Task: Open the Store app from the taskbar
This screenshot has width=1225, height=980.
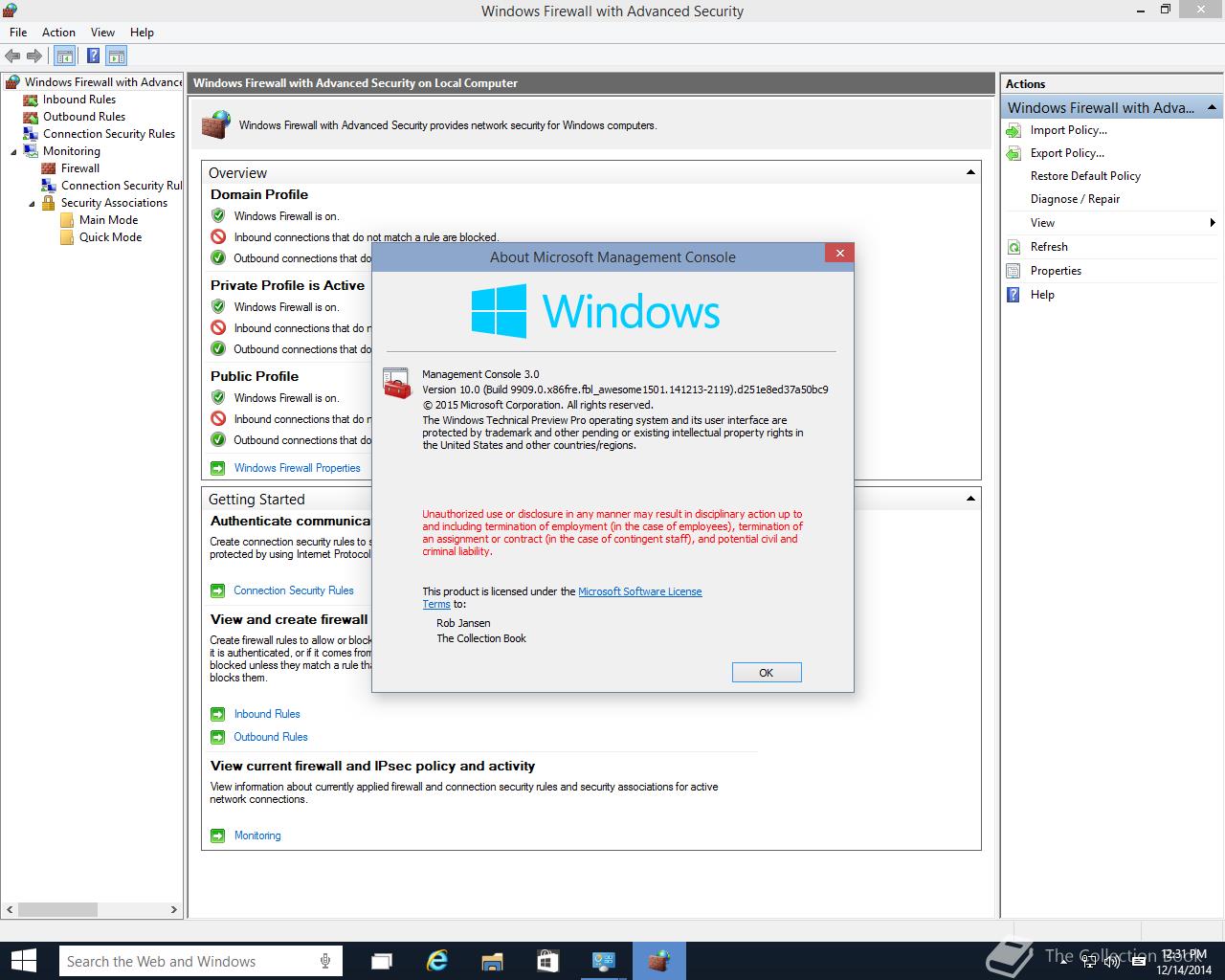Action: pos(547,961)
